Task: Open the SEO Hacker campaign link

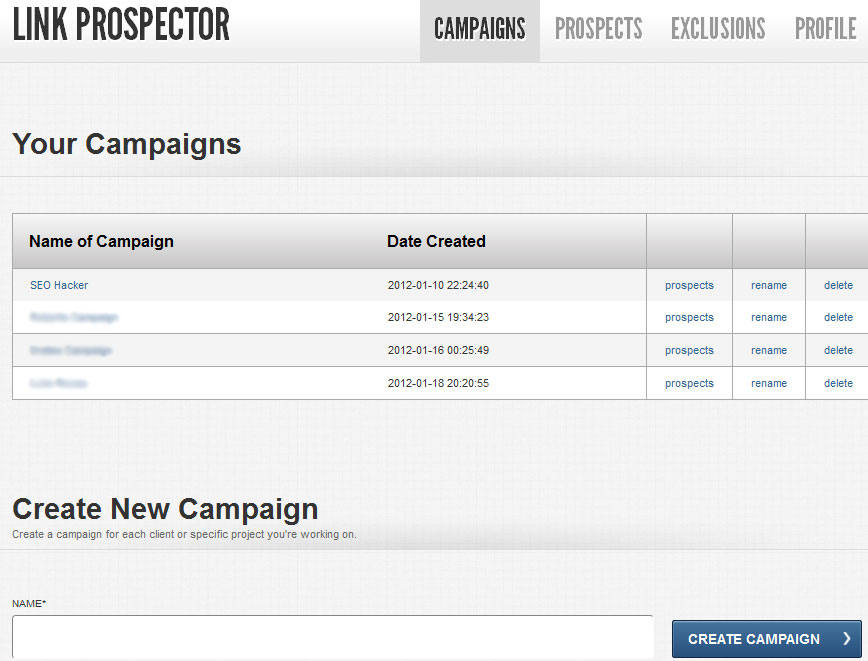Action: [59, 285]
